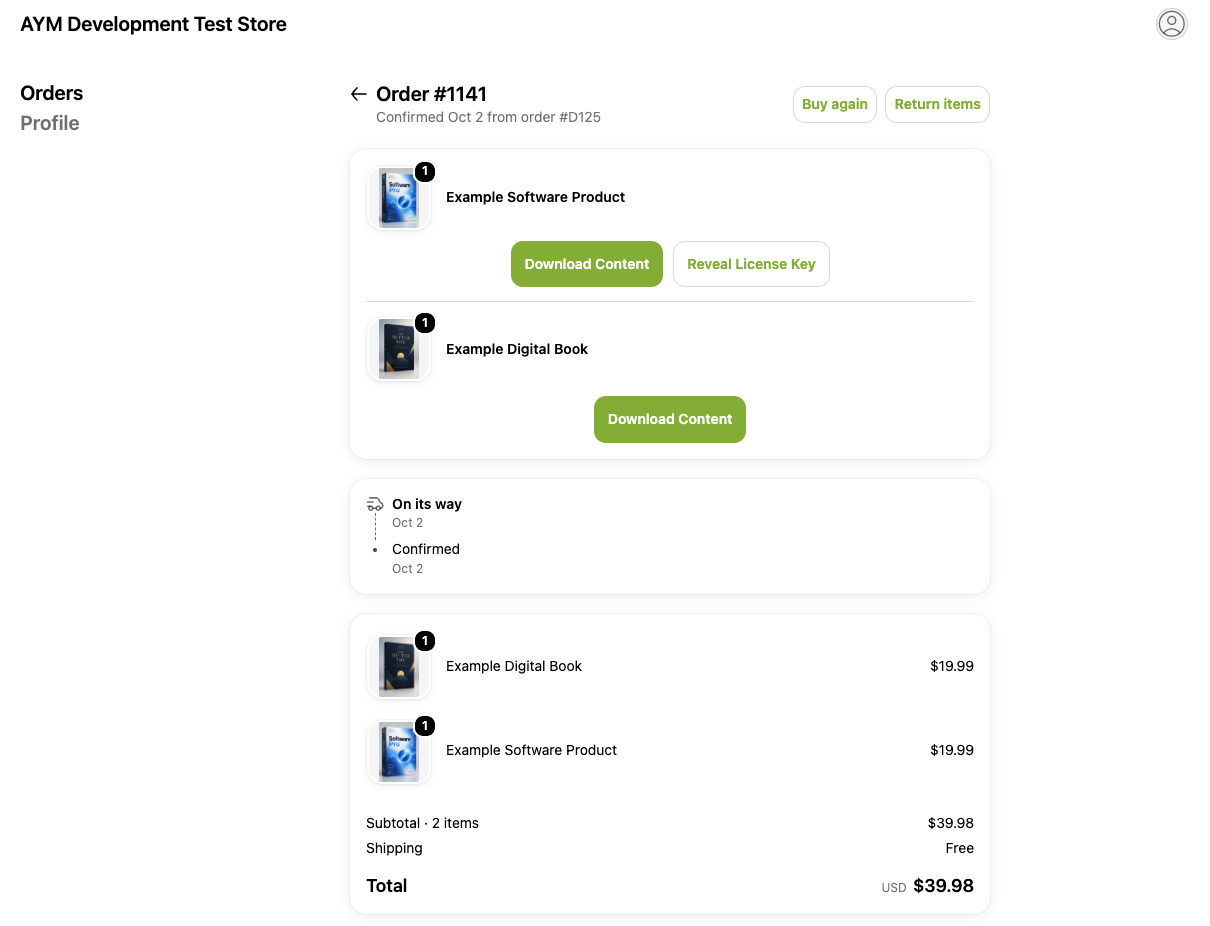This screenshot has width=1210, height=926.
Task: Click the $19.99 price of Example Software Product
Action: 952,750
